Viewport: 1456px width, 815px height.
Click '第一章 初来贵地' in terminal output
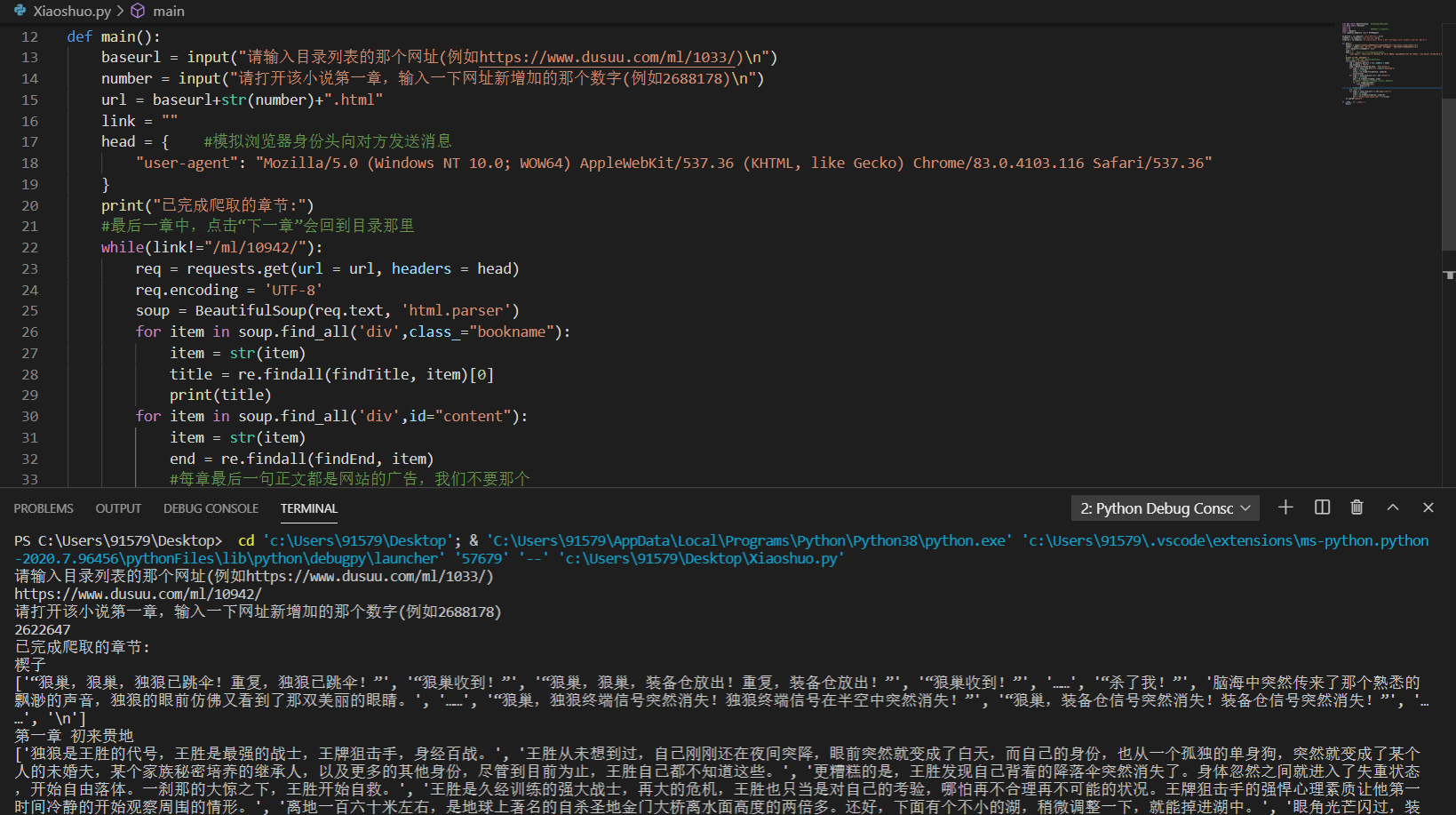click(74, 736)
